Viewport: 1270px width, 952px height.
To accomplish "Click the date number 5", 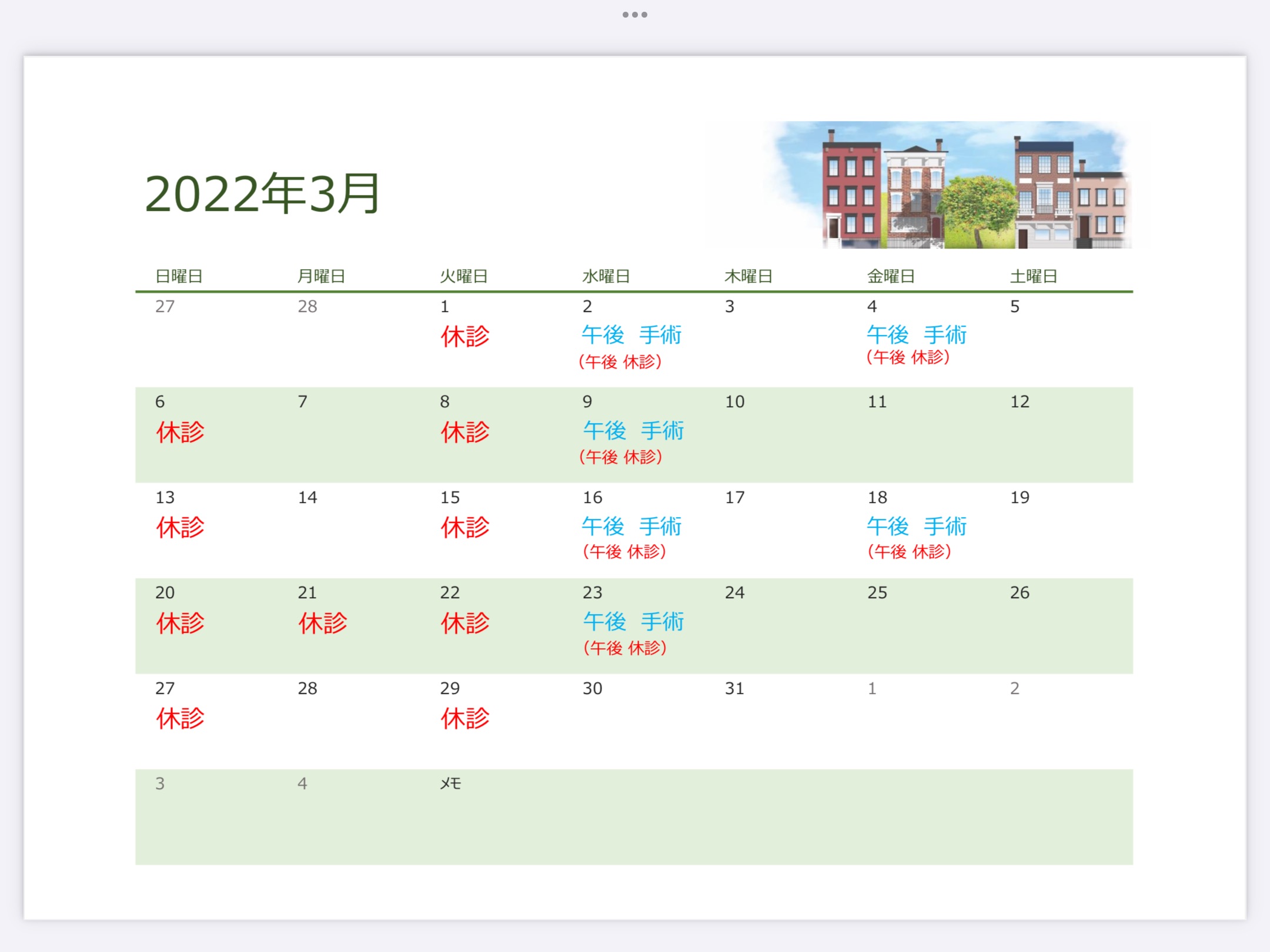I will (x=1015, y=306).
